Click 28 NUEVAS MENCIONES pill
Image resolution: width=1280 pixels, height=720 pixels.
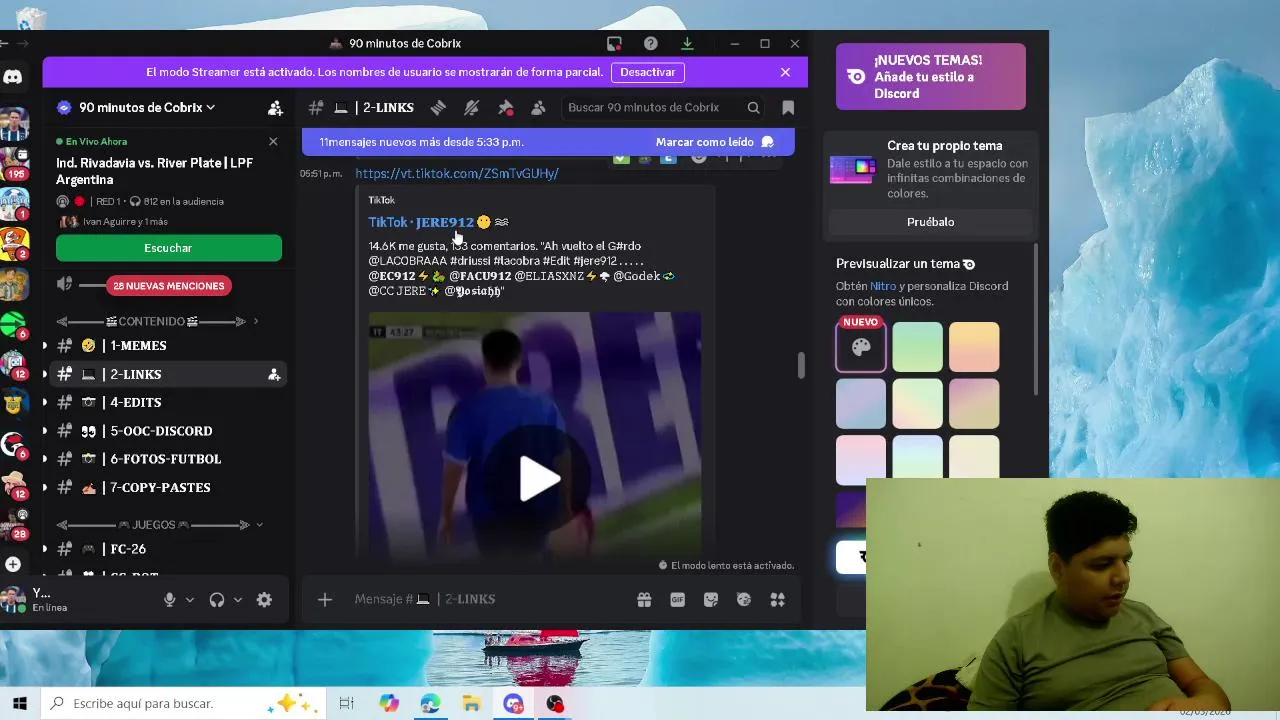[x=168, y=286]
